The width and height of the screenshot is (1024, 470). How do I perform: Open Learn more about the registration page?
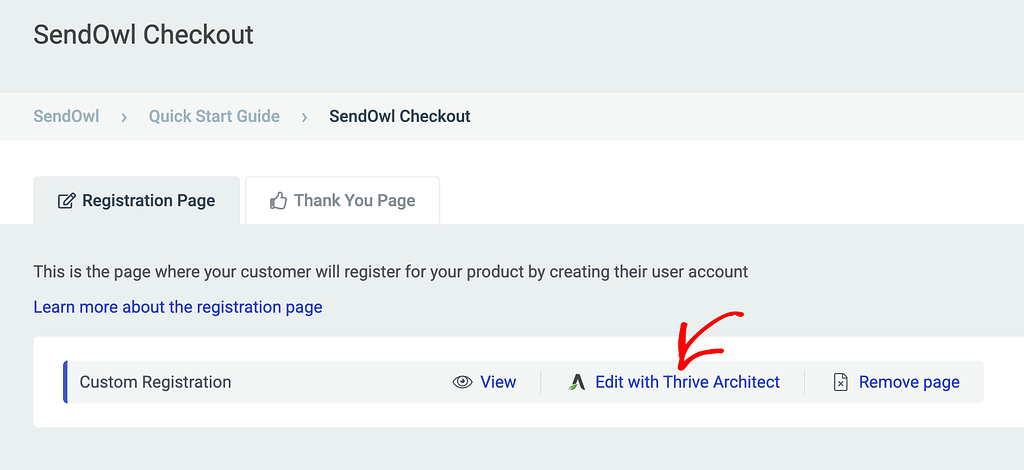point(178,307)
